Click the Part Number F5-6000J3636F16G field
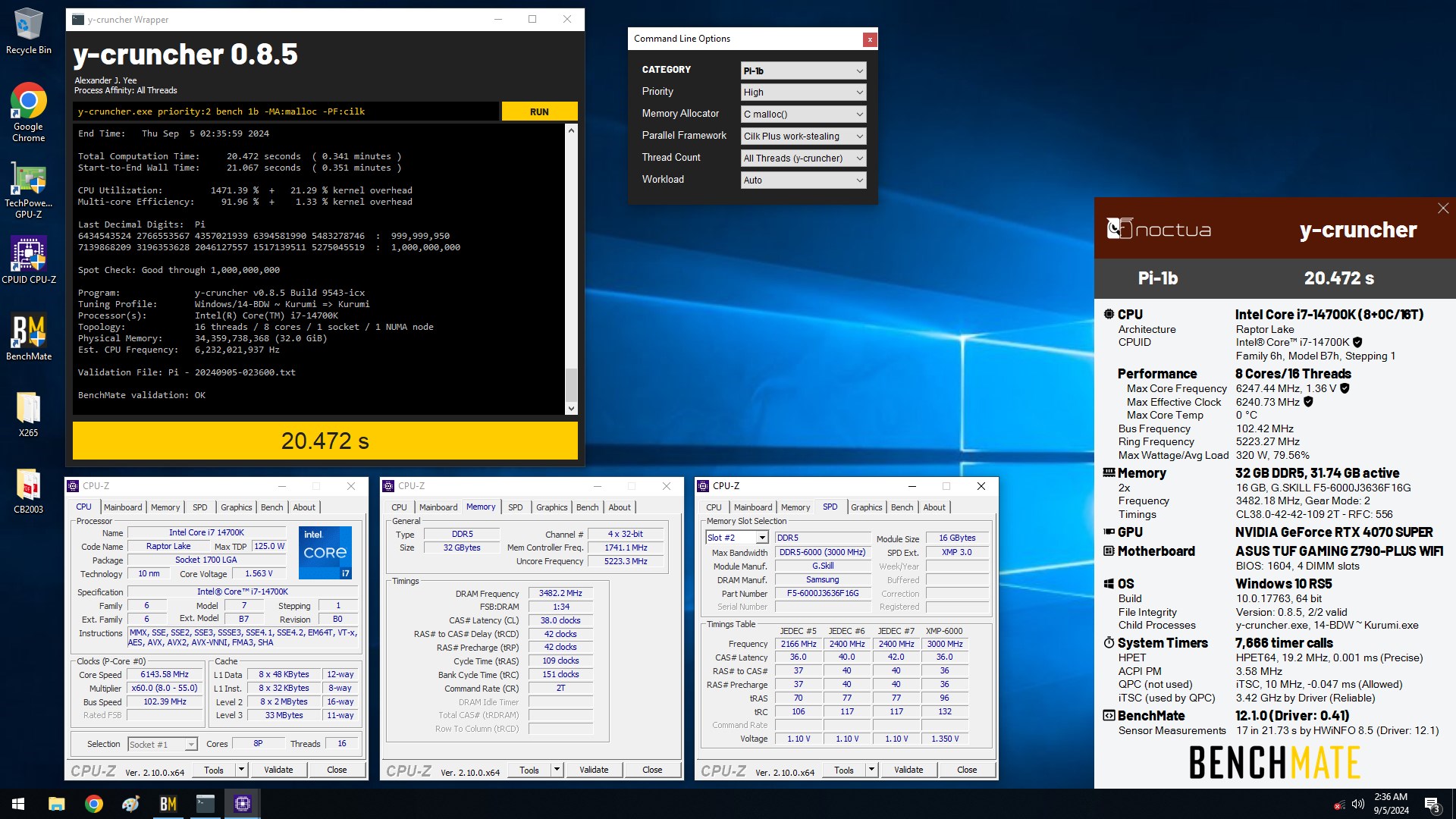This screenshot has width=1456, height=819. pos(823,594)
